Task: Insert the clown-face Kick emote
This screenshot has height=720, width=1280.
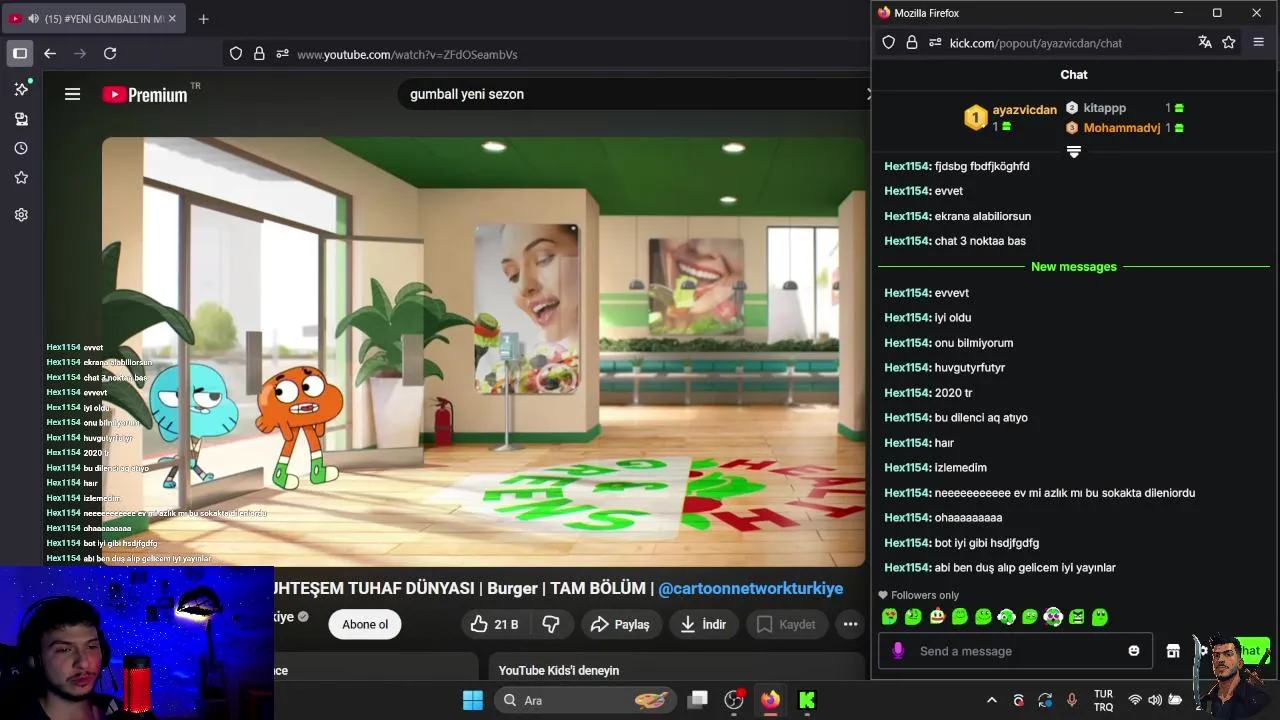Action: click(937, 617)
